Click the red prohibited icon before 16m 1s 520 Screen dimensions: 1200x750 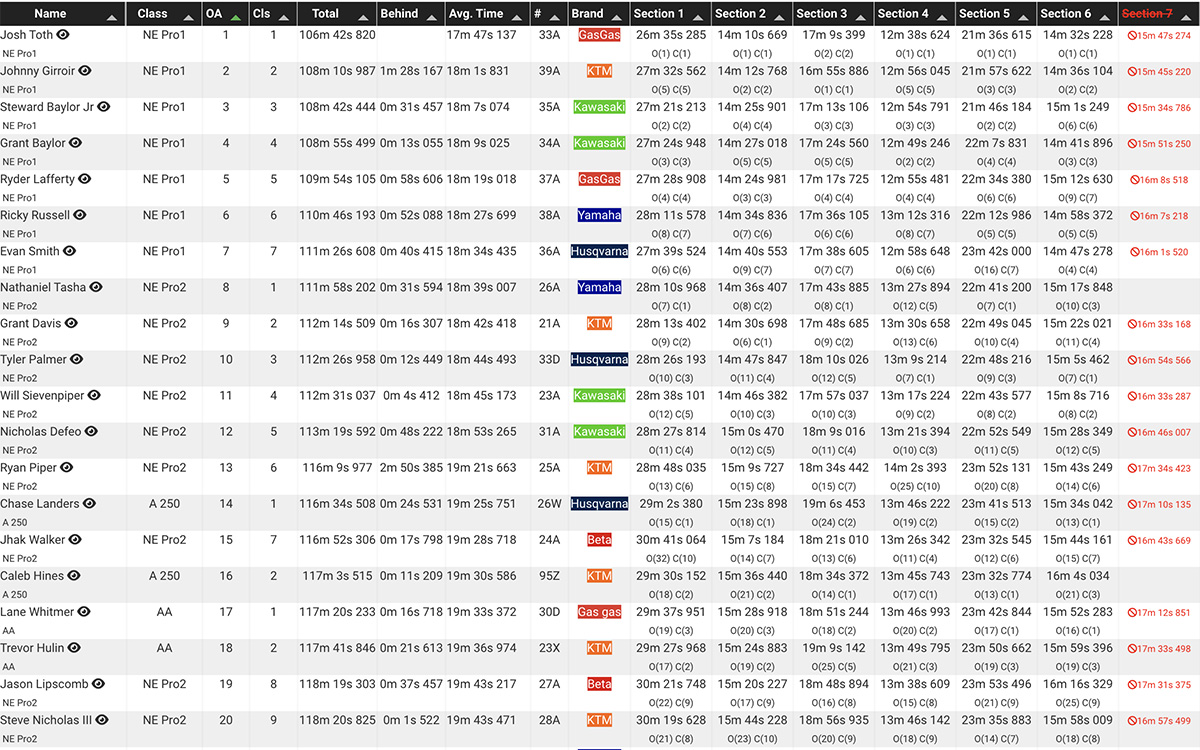click(1135, 252)
